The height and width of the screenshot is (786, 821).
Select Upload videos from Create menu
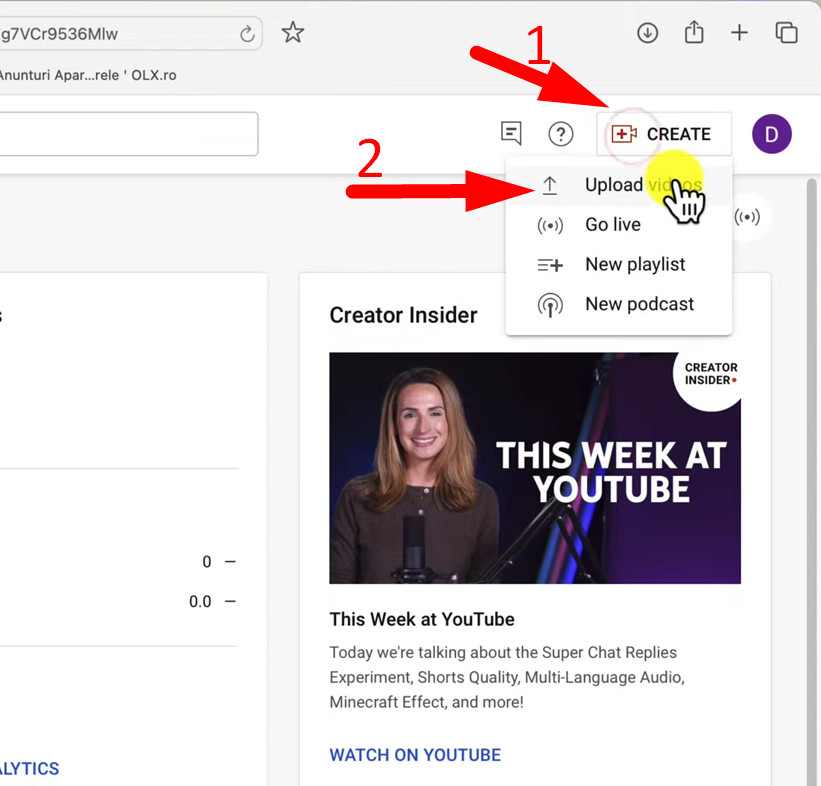coord(619,185)
